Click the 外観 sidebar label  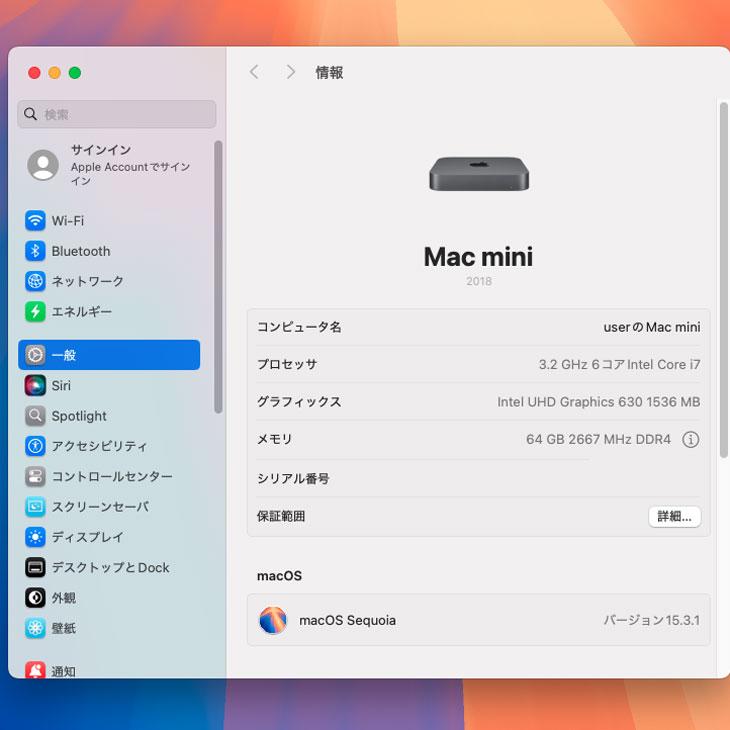64,598
